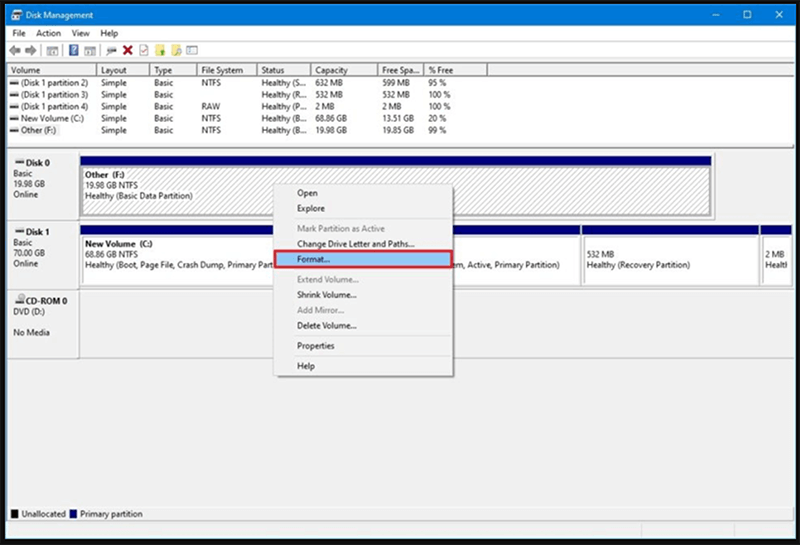This screenshot has height=545, width=800.
Task: Sort by the File System column header
Action: 222,70
